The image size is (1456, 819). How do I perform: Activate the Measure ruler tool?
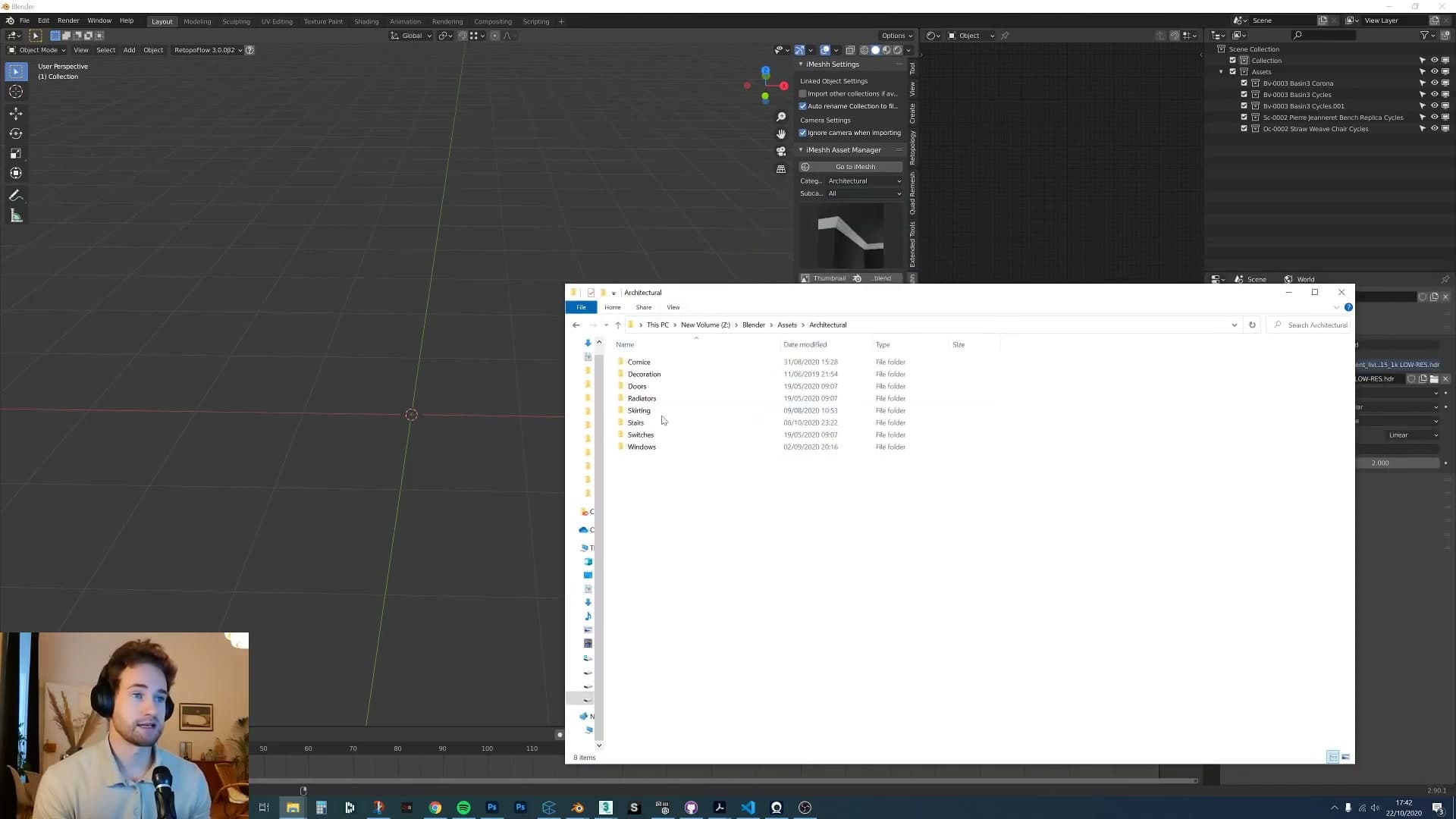pyautogui.click(x=16, y=216)
